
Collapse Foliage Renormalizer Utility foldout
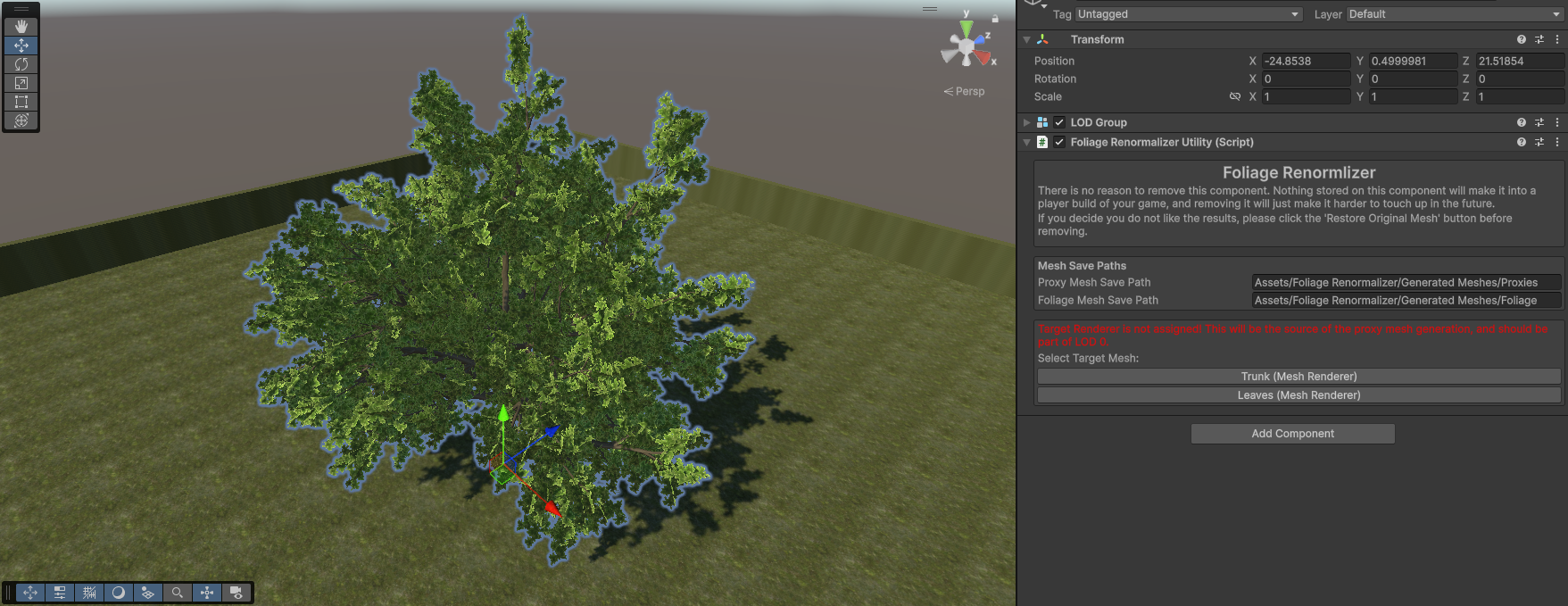tap(1026, 142)
